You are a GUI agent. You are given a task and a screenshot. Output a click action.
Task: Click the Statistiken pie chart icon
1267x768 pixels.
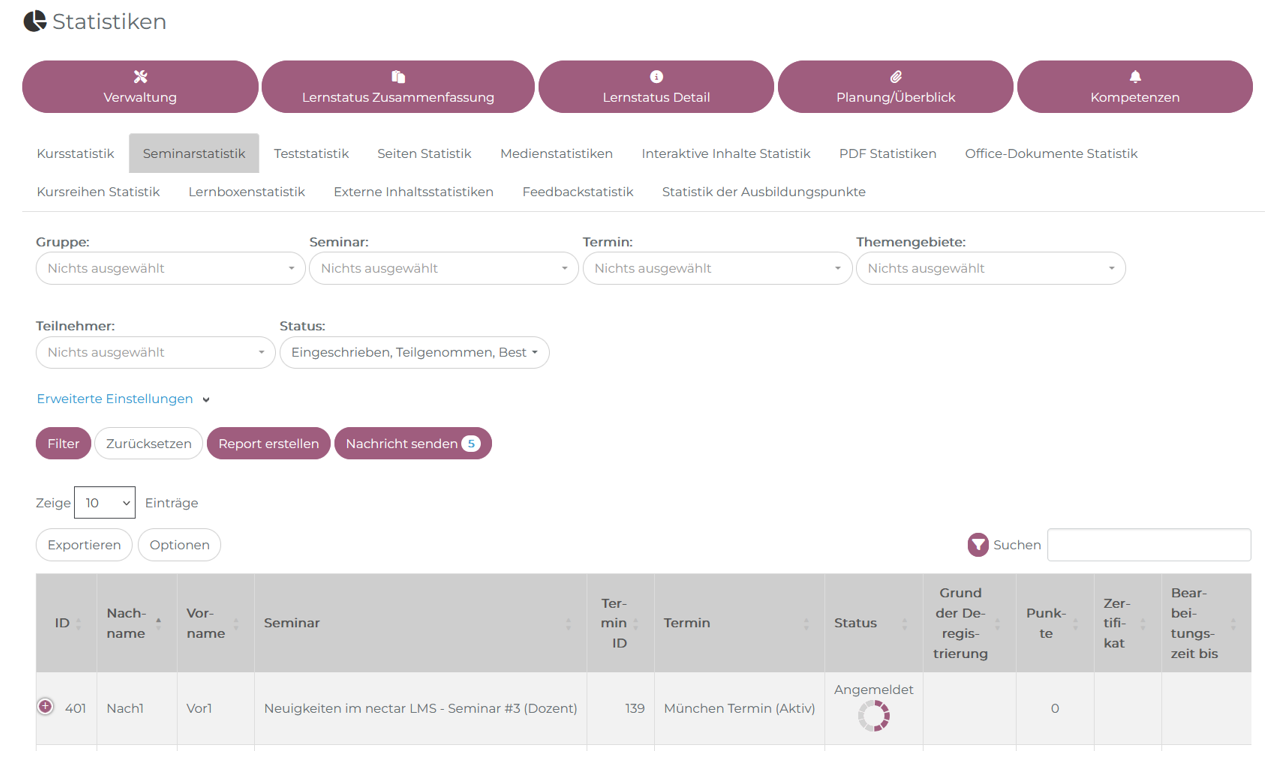point(35,21)
